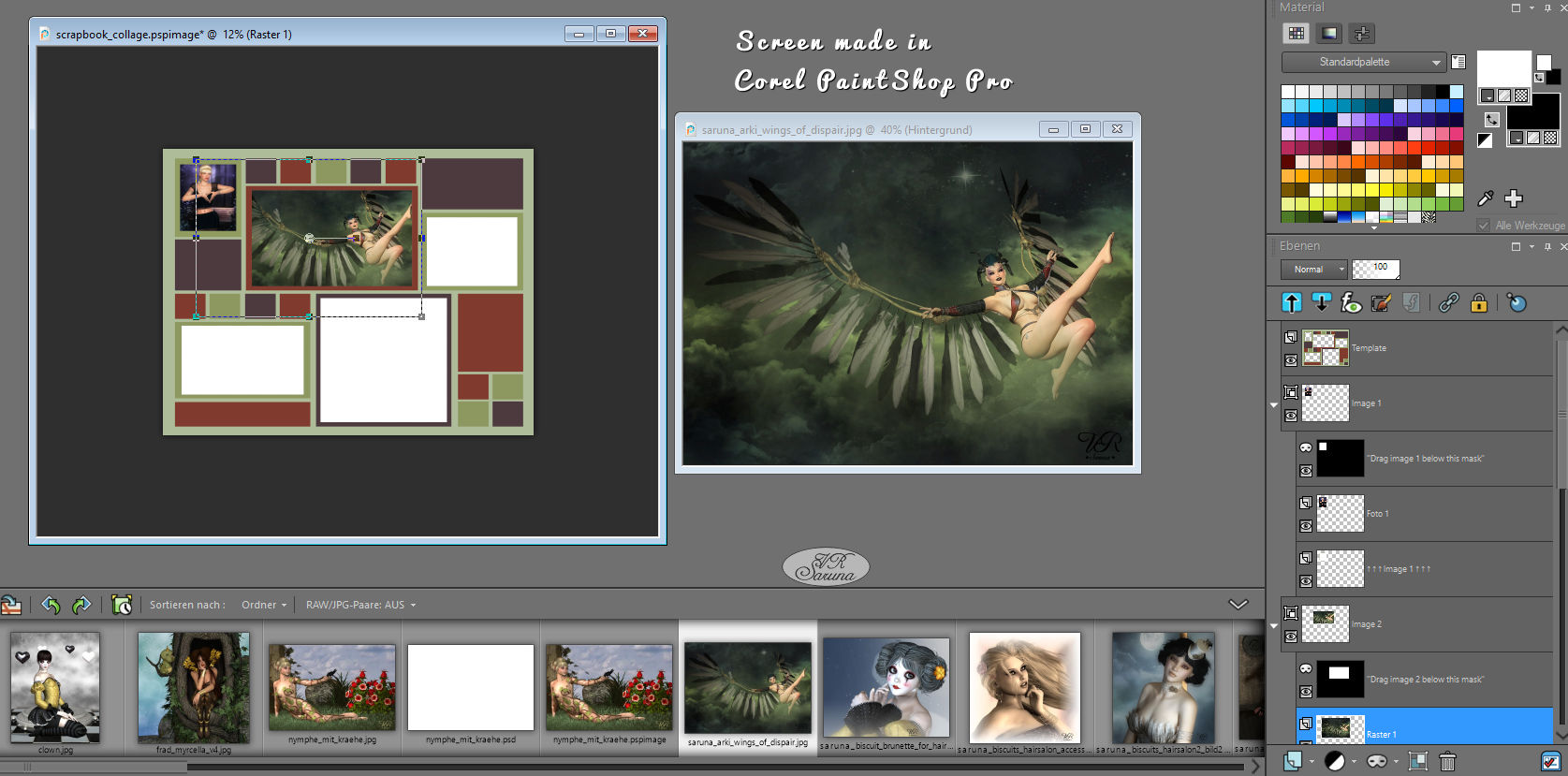1568x776 pixels.
Task: Open the Standardpalette dropdown
Action: pyautogui.click(x=1364, y=62)
